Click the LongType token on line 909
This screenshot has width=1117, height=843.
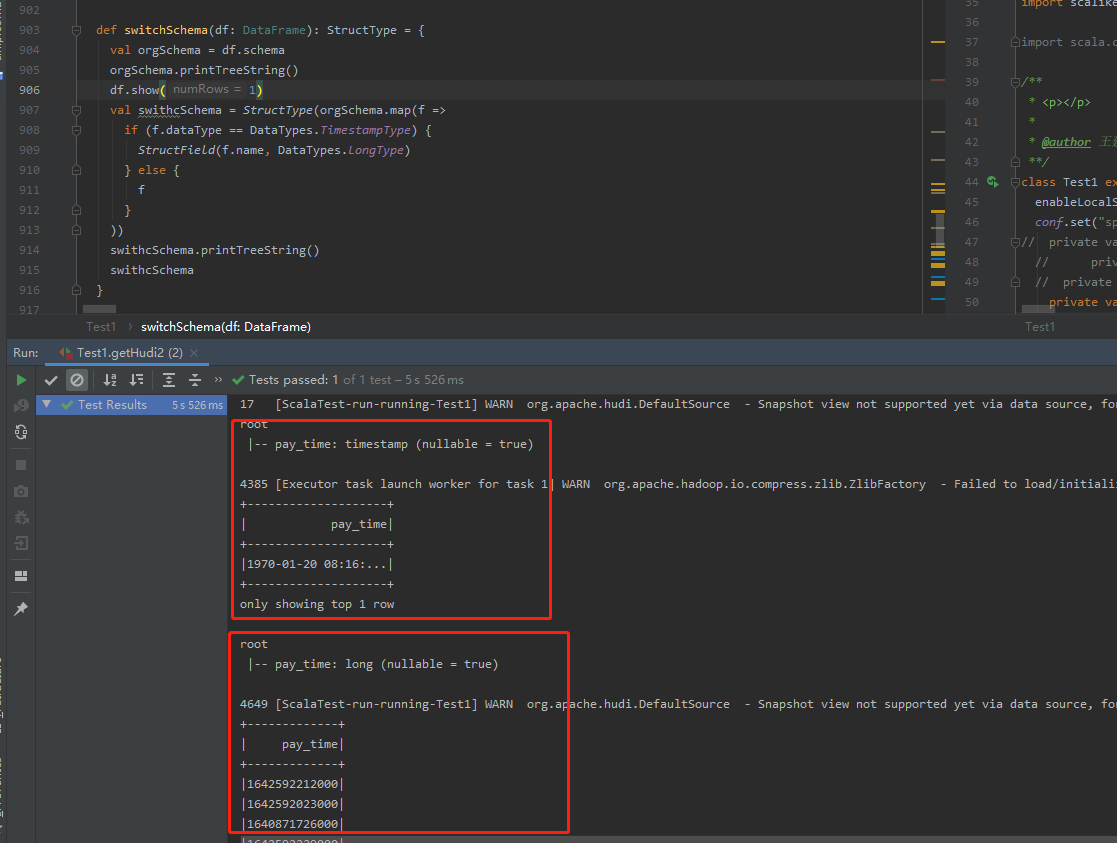[x=375, y=150]
